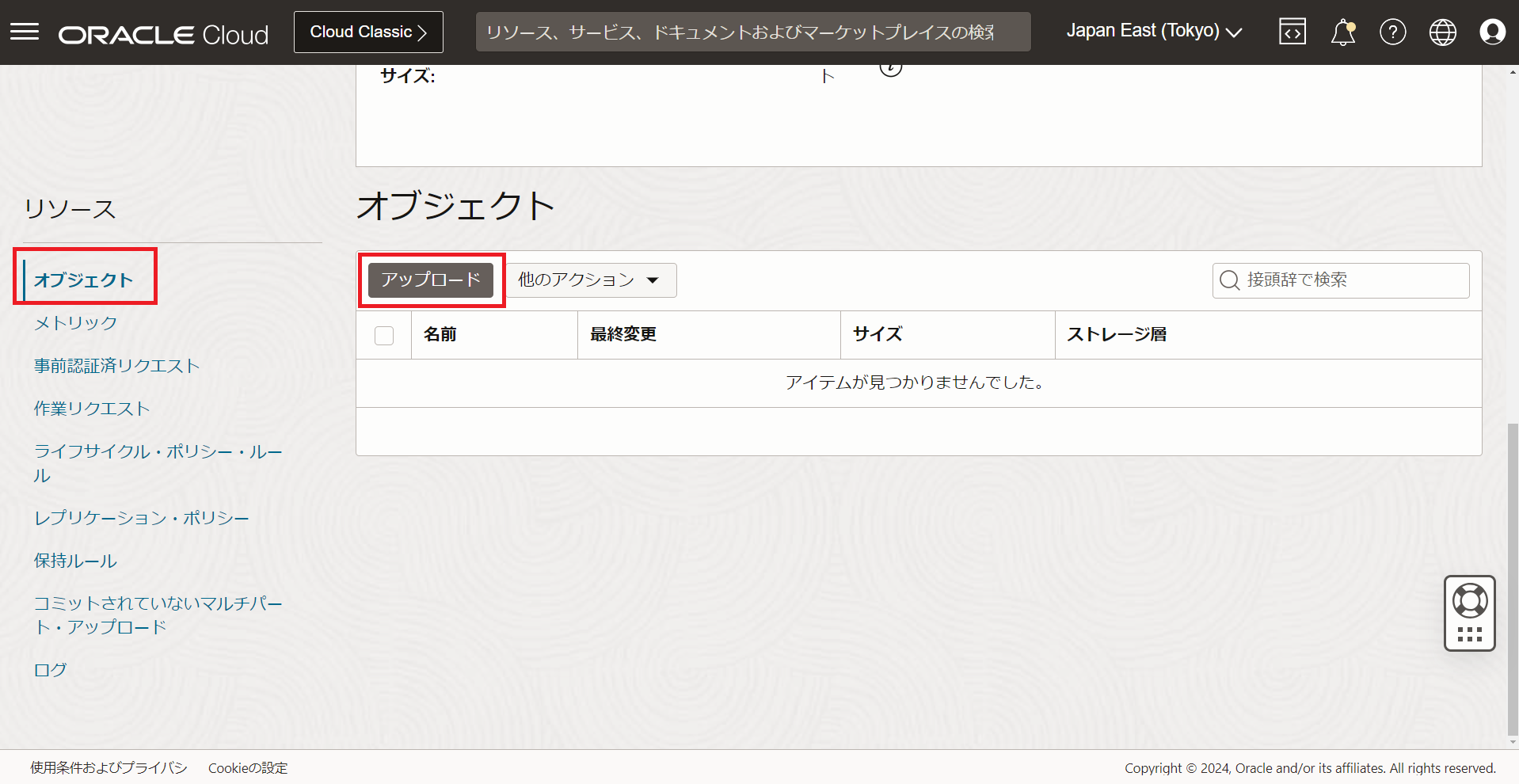Toggle the select-all checkbox in table header

click(x=384, y=336)
